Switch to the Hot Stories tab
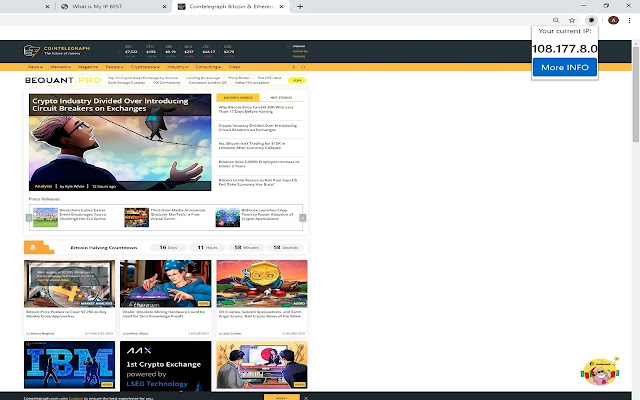Image resolution: width=640 pixels, height=400 pixels. [x=281, y=98]
